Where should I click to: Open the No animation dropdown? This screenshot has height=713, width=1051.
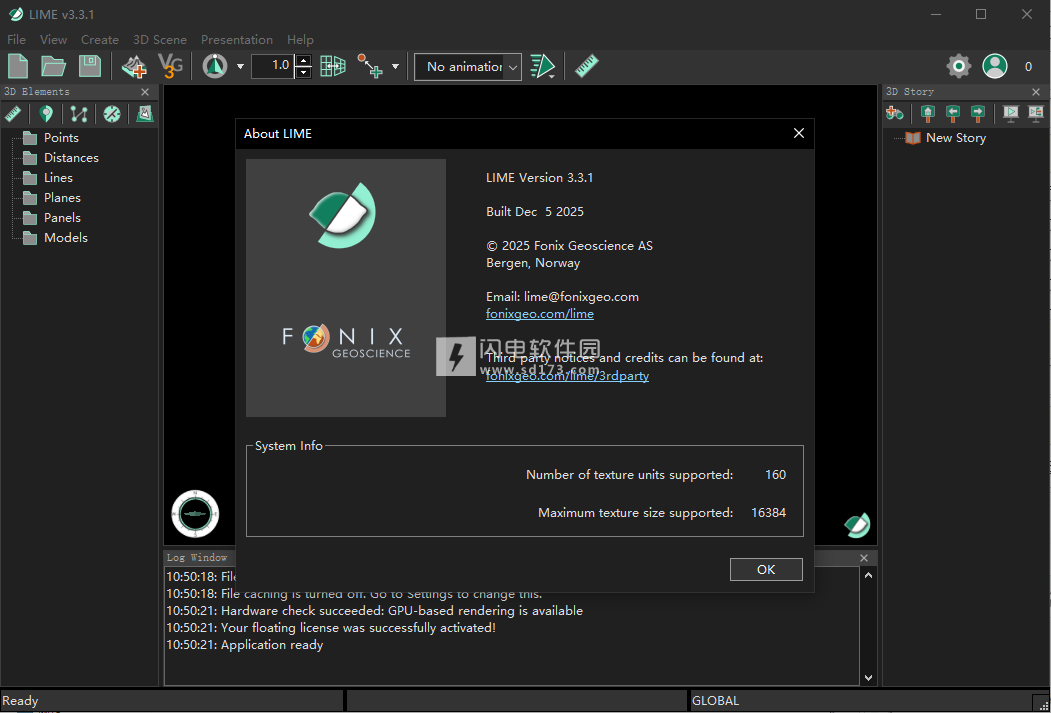pos(468,67)
